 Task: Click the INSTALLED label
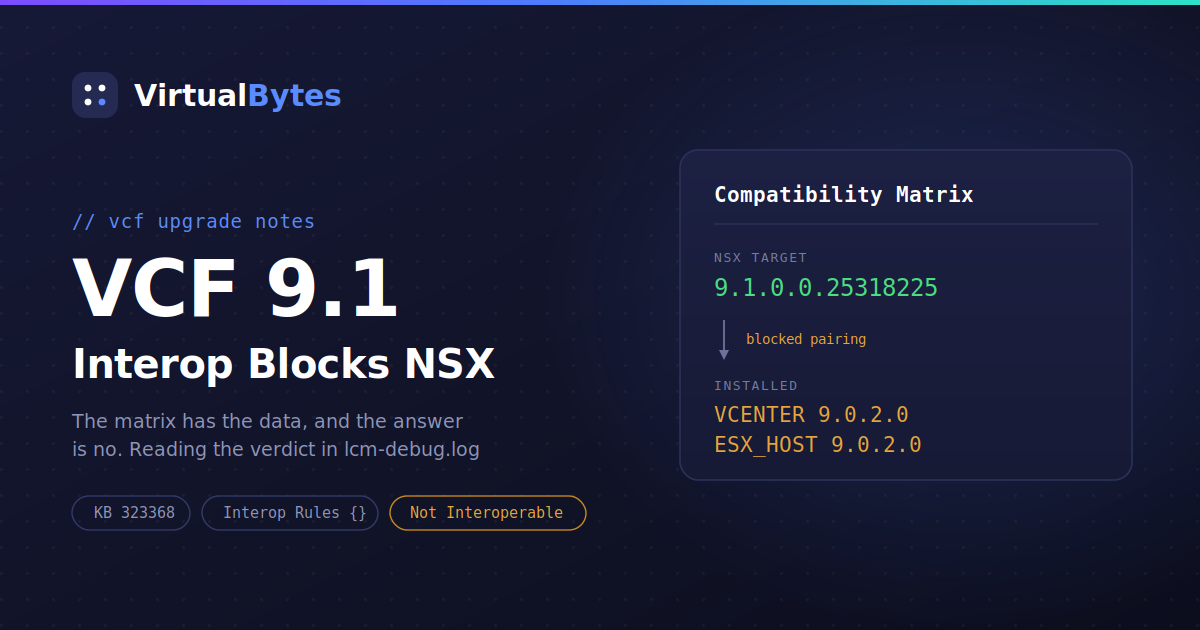(x=756, y=385)
